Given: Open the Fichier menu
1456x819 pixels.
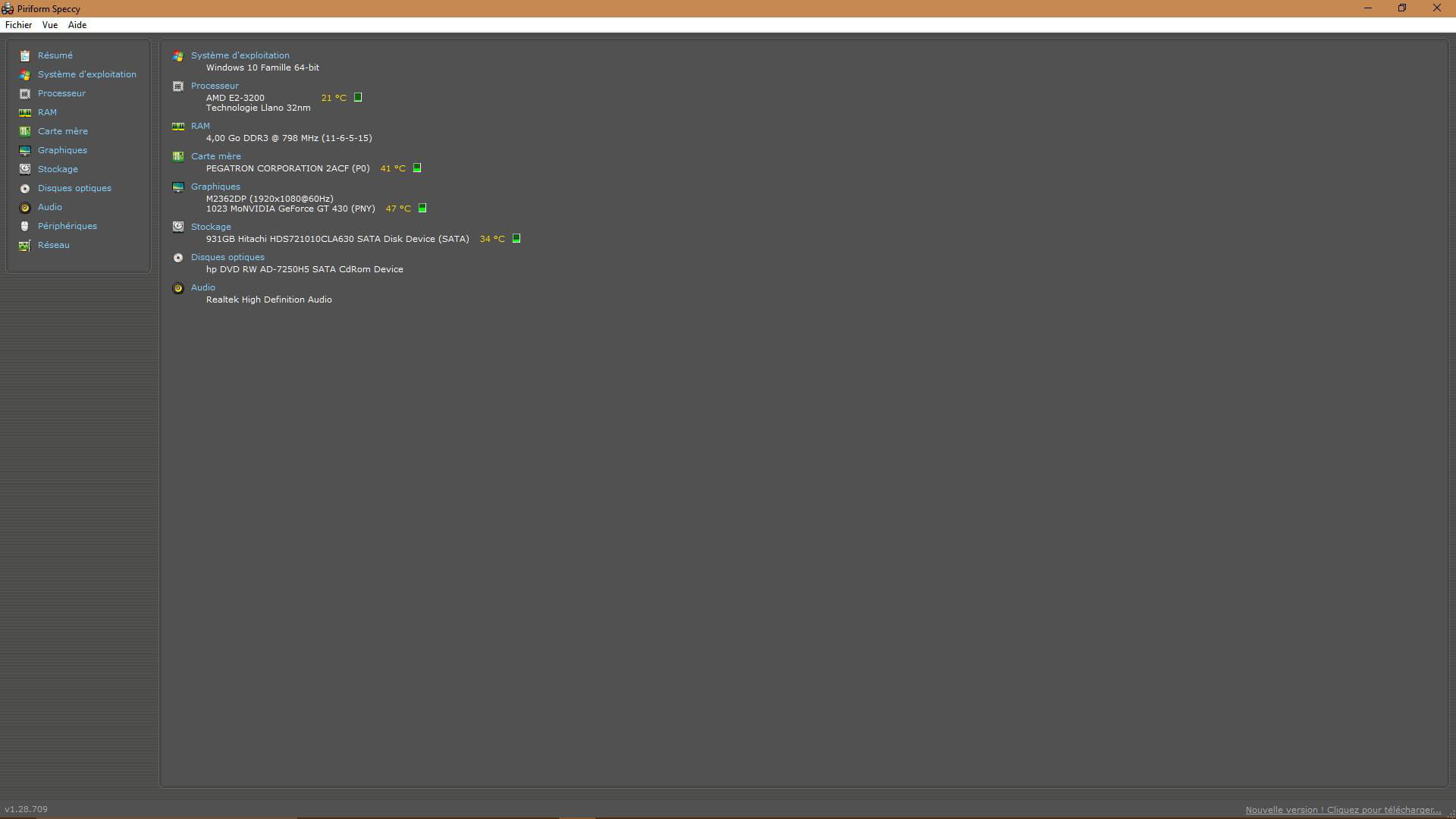Looking at the screenshot, I should [18, 25].
